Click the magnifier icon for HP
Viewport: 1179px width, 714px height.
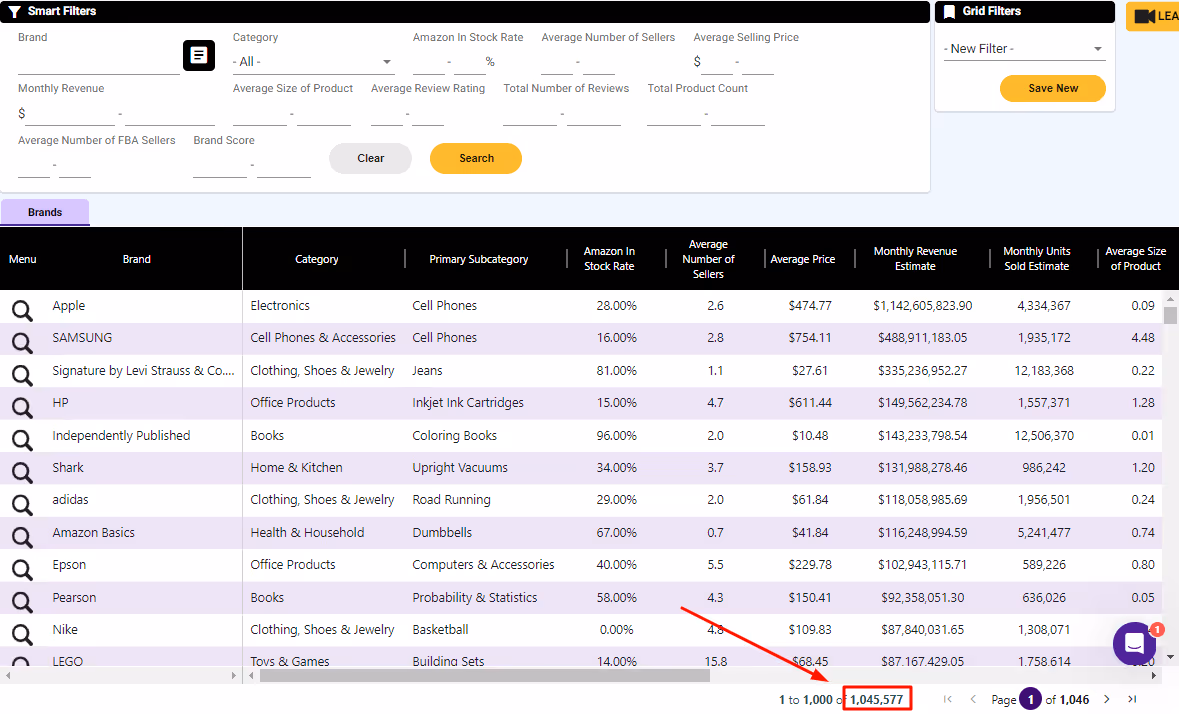(x=22, y=407)
